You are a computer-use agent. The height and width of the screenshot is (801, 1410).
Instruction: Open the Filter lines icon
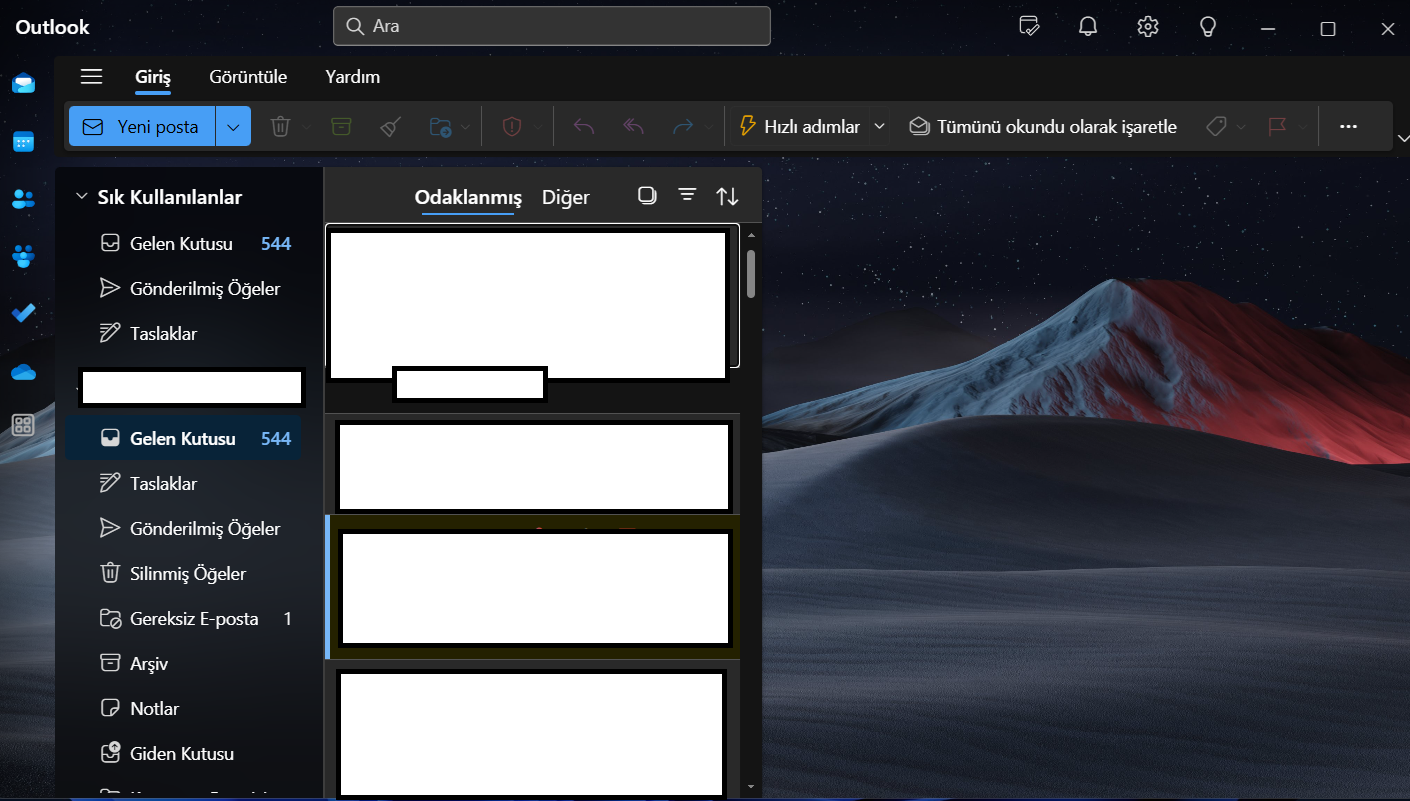(x=687, y=195)
